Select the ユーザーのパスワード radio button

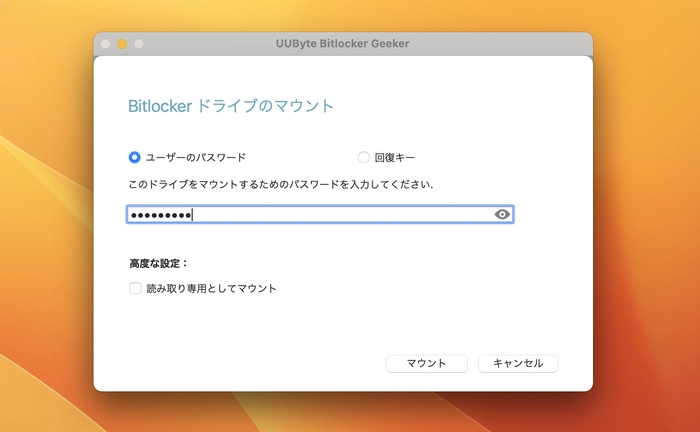134,157
